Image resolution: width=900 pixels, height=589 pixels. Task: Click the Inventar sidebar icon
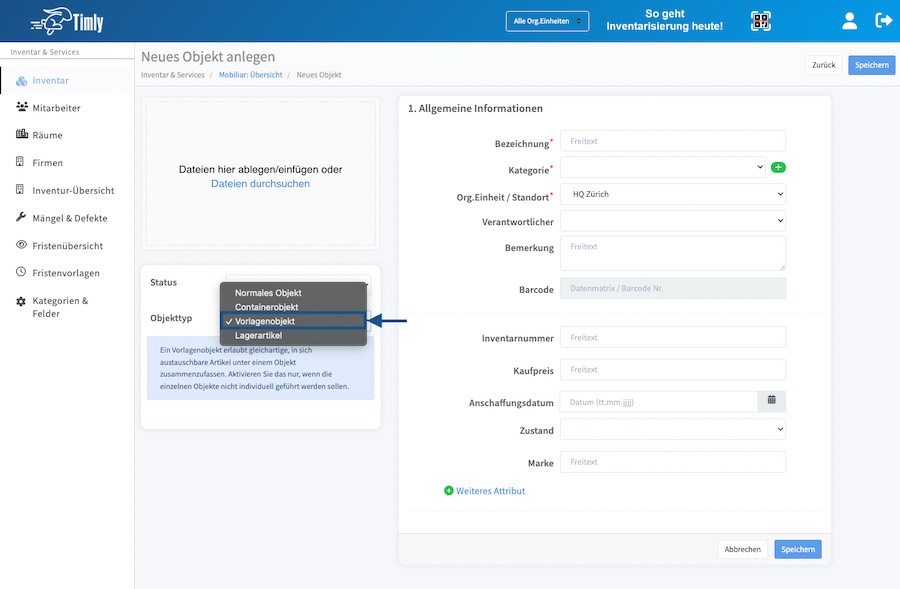[21, 81]
